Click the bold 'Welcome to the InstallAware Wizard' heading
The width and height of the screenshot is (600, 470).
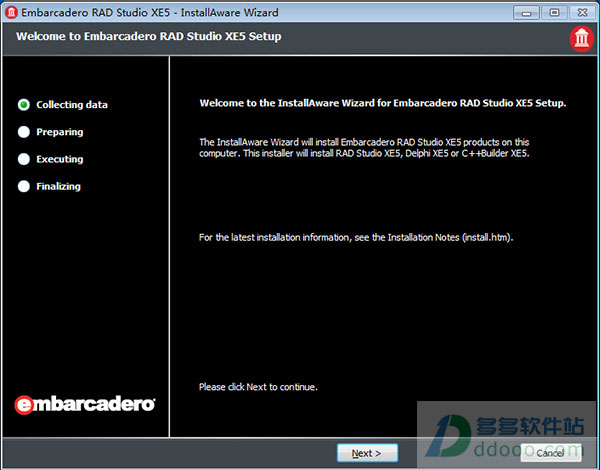click(x=383, y=103)
